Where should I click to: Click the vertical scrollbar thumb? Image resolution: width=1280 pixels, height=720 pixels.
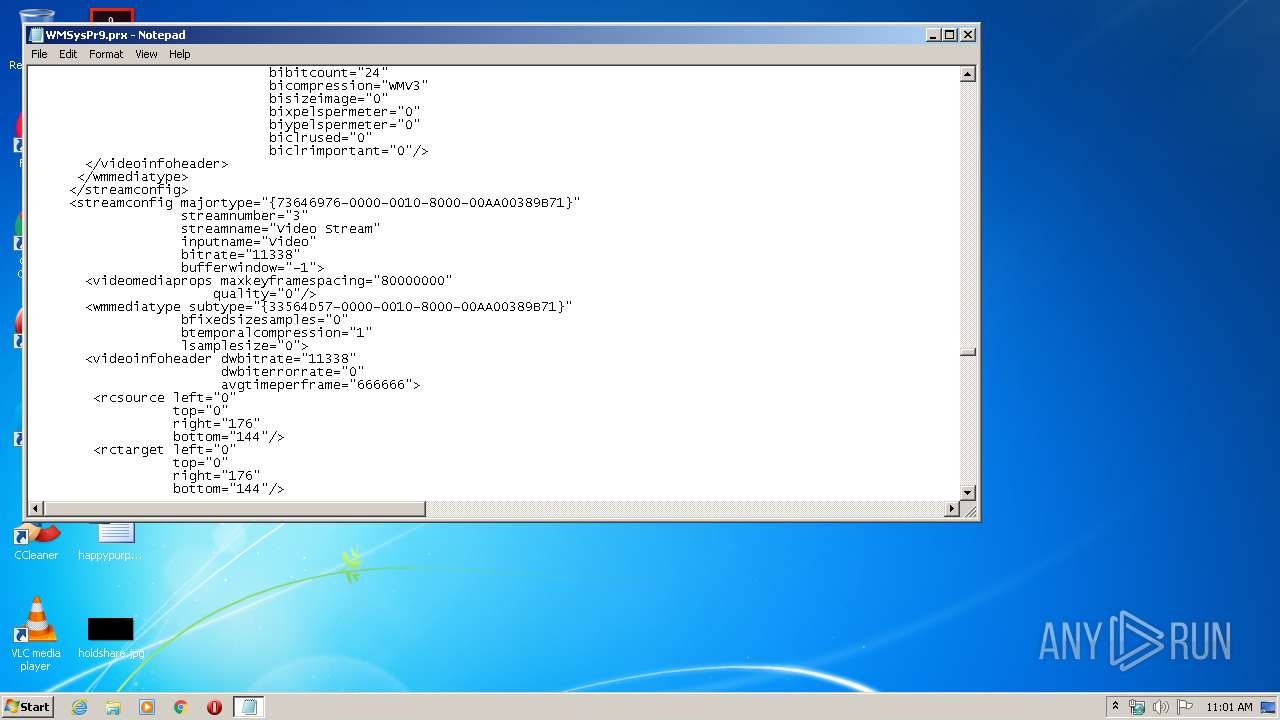pos(967,352)
